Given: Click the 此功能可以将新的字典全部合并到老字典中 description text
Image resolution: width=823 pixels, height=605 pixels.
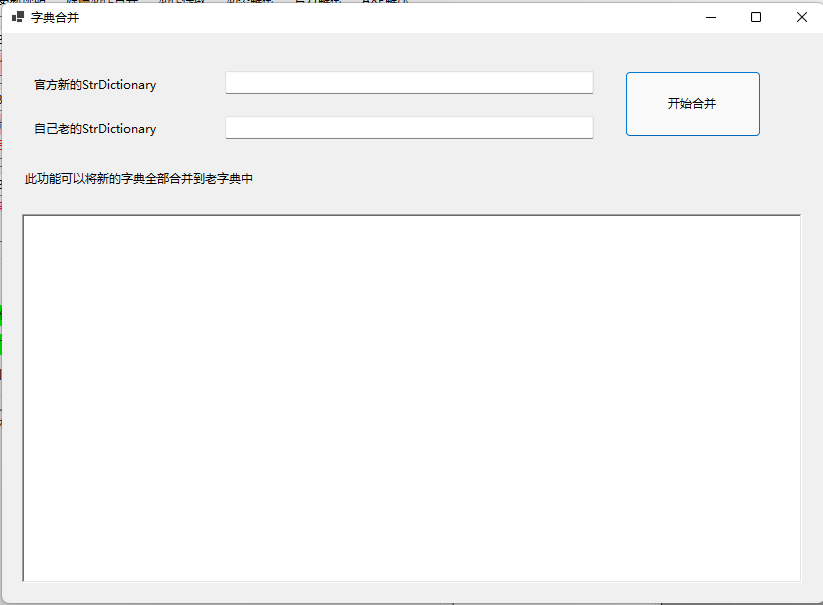Looking at the screenshot, I should 139,179.
